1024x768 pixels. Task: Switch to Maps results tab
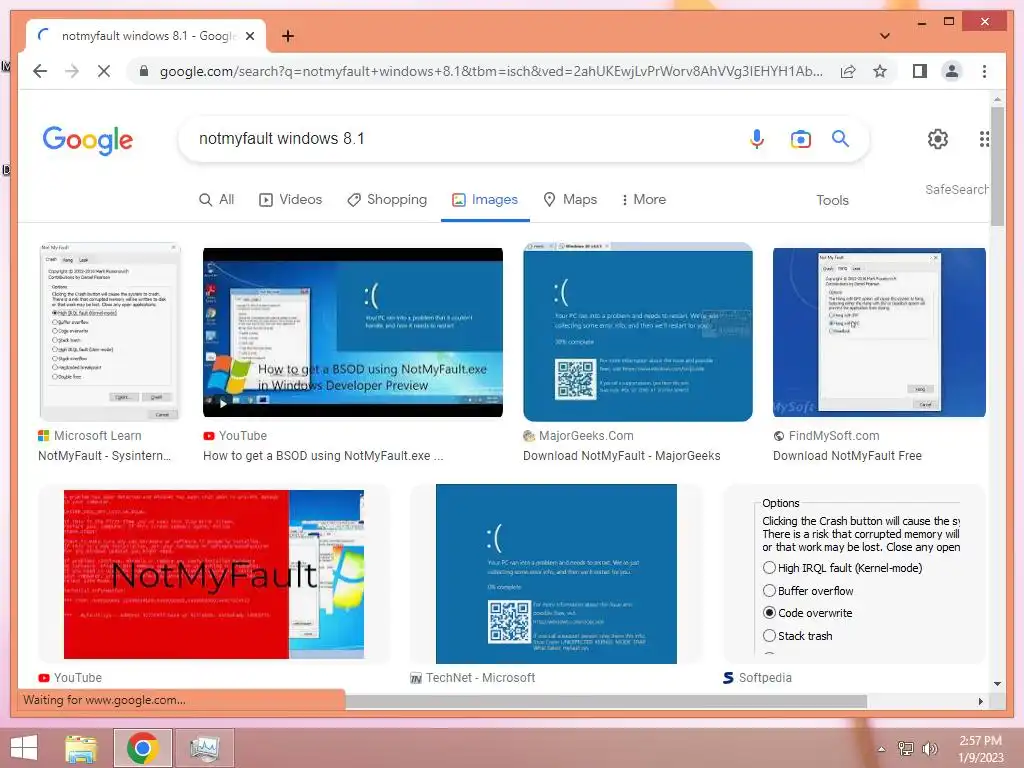point(570,200)
